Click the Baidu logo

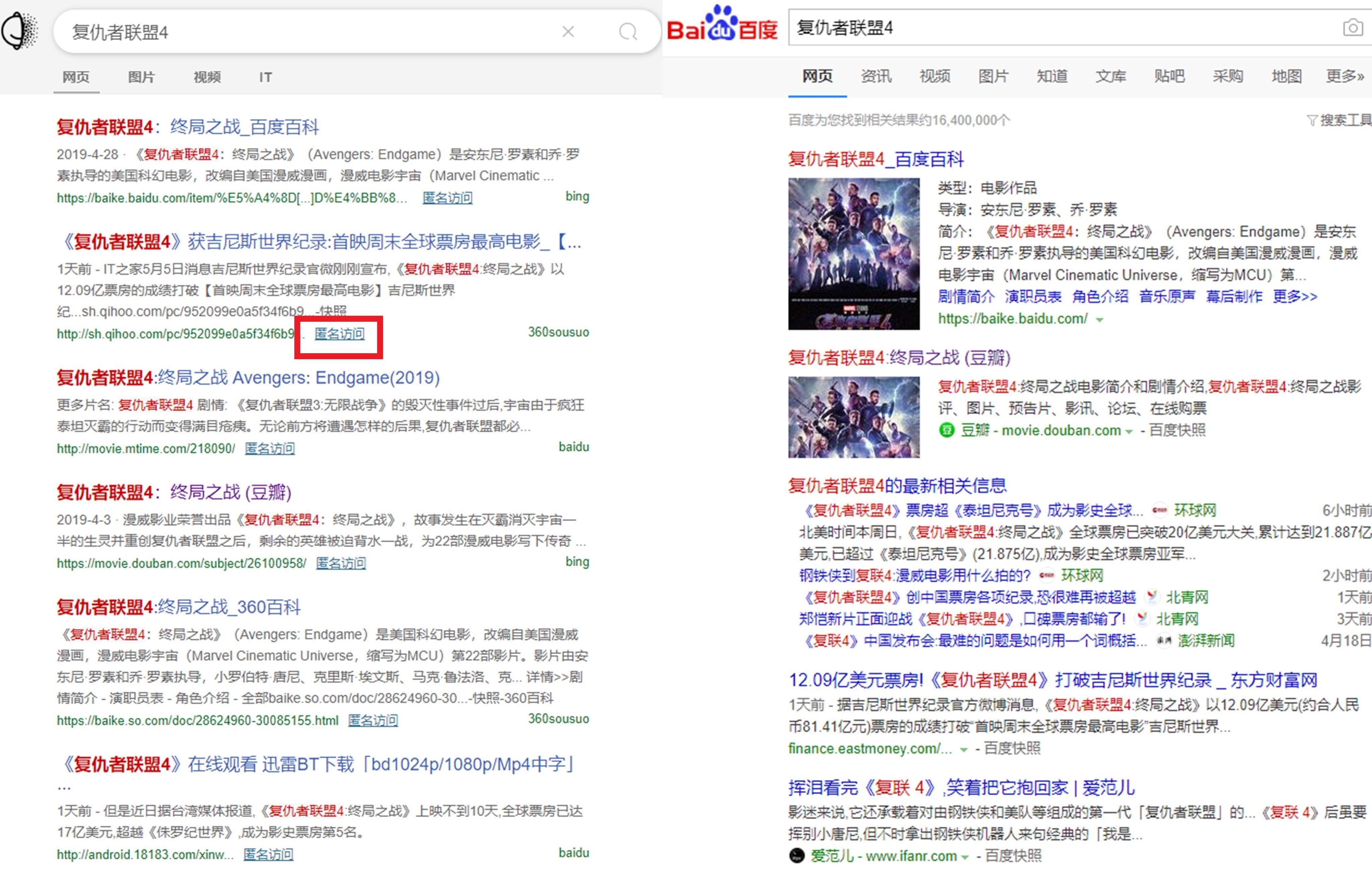click(x=722, y=24)
